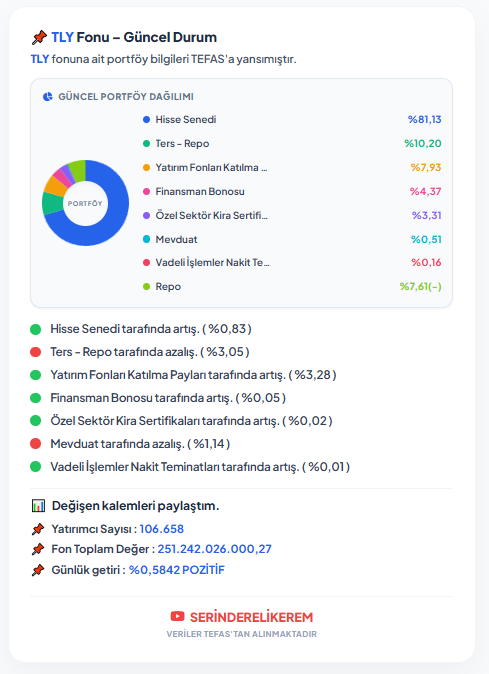Click the Finansman Bonosu legend label
The width and height of the screenshot is (489, 674).
point(200,191)
